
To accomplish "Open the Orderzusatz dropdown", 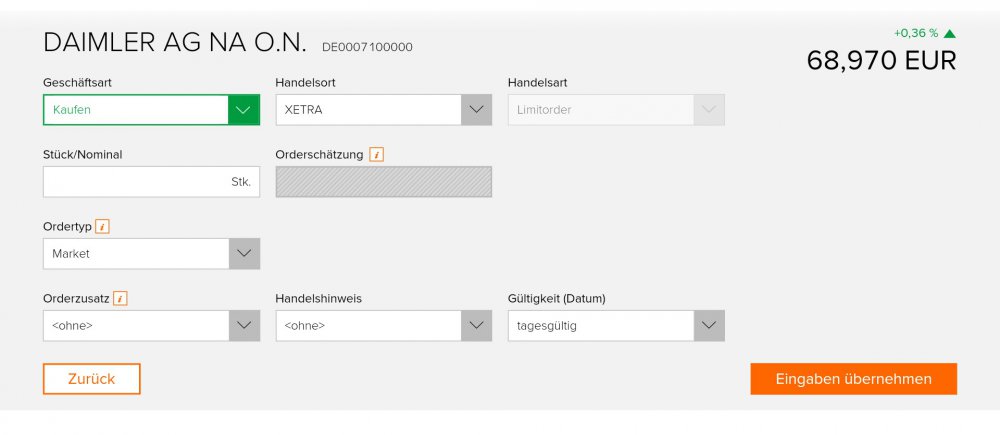I will [x=244, y=326].
